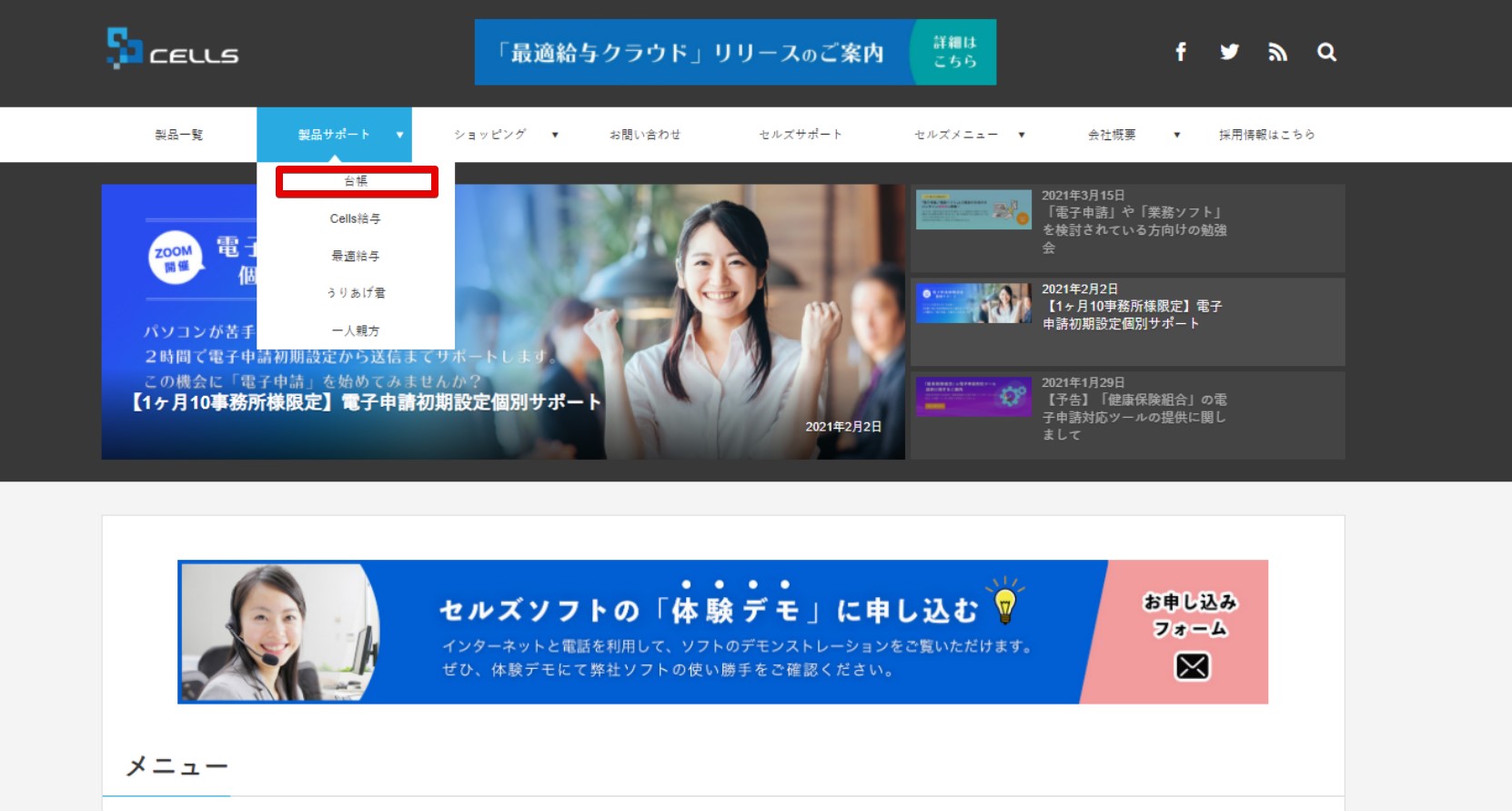Image resolution: width=1512 pixels, height=811 pixels.
Task: Click the envelope icon on the demo banner
Action: click(x=1192, y=667)
